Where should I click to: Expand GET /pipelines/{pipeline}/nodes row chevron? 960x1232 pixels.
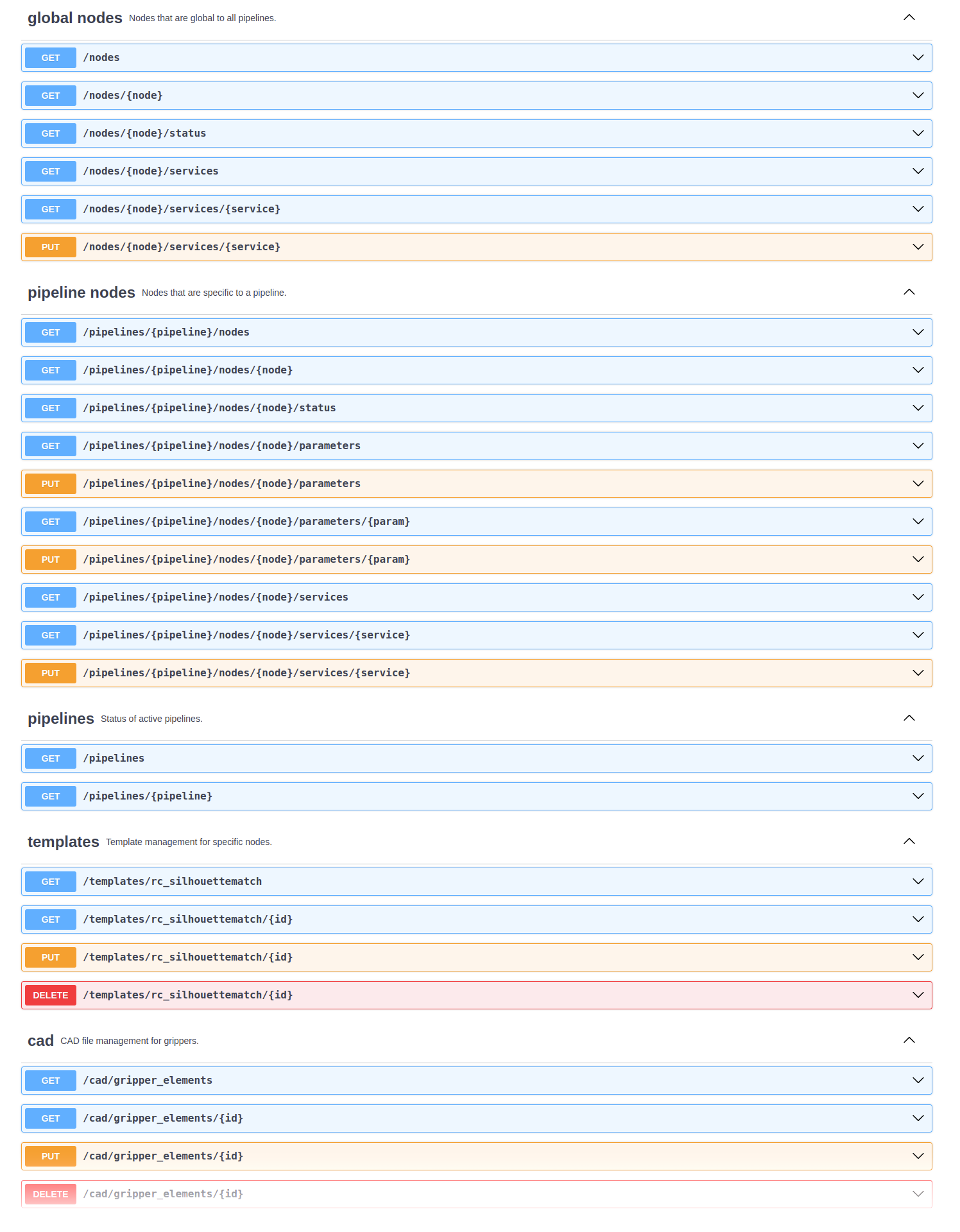918,332
